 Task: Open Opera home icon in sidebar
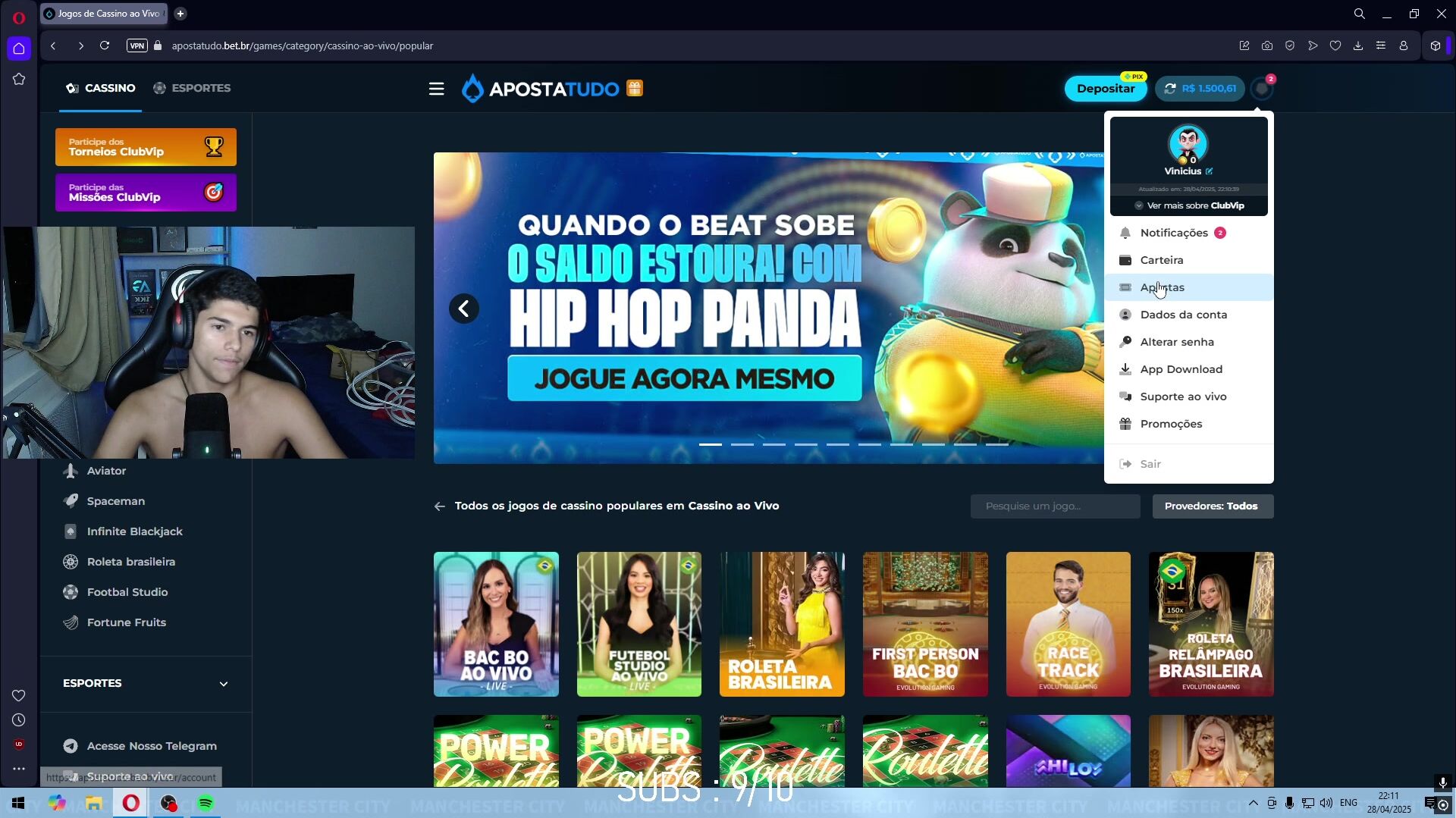tap(19, 49)
